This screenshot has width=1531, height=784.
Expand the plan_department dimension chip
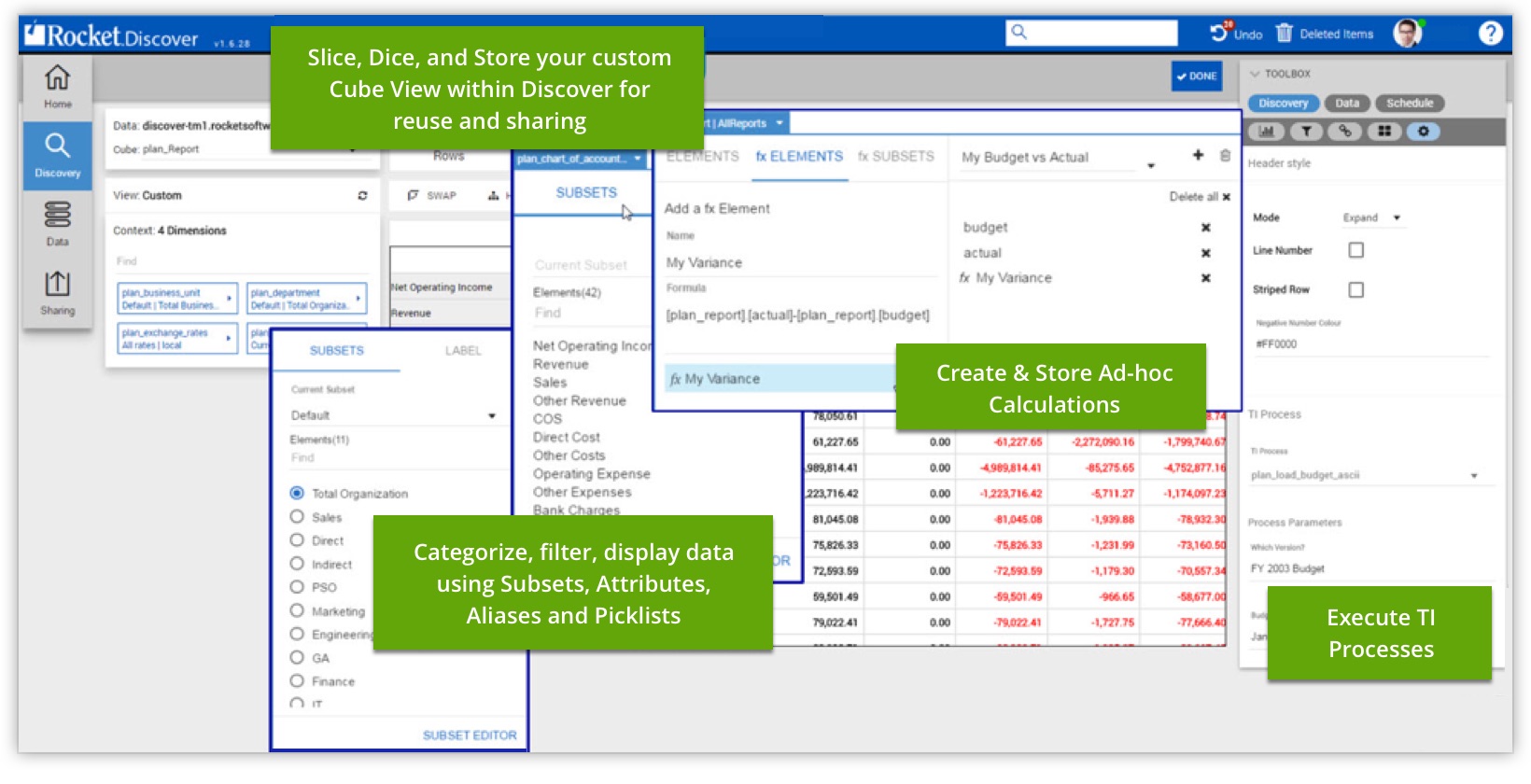306,299
